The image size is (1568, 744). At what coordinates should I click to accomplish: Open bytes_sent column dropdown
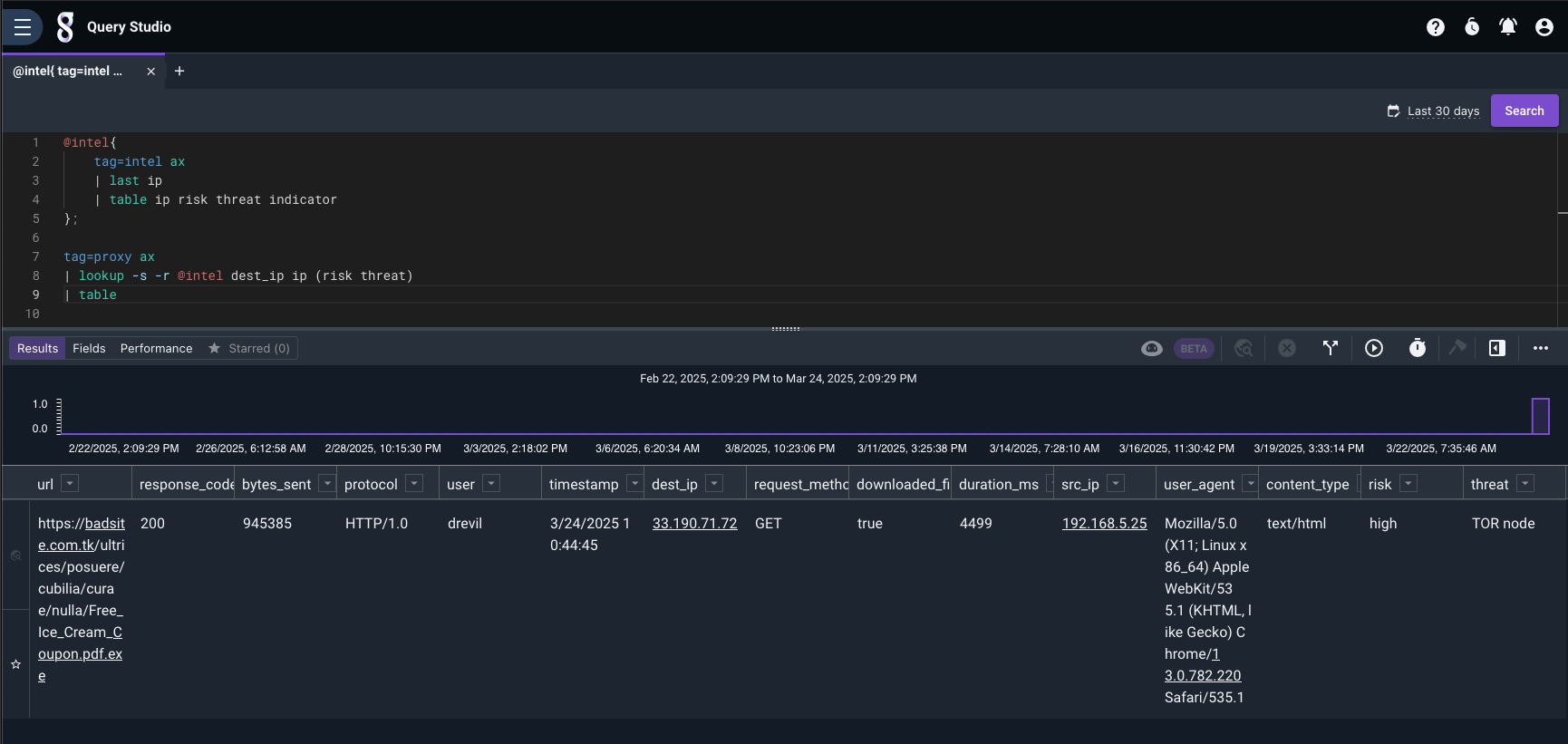tap(327, 483)
